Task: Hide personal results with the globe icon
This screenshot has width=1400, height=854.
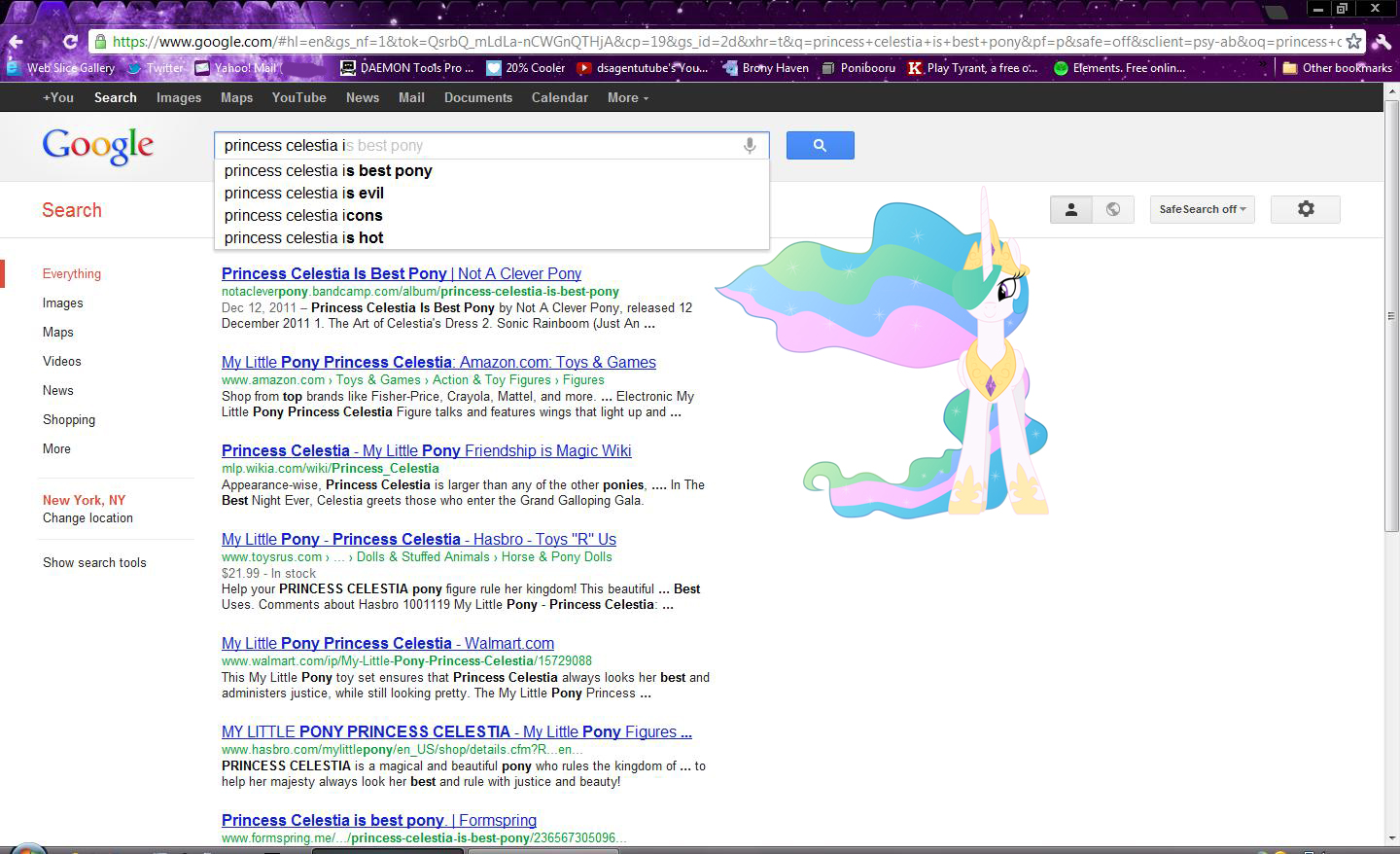Action: [x=1113, y=209]
